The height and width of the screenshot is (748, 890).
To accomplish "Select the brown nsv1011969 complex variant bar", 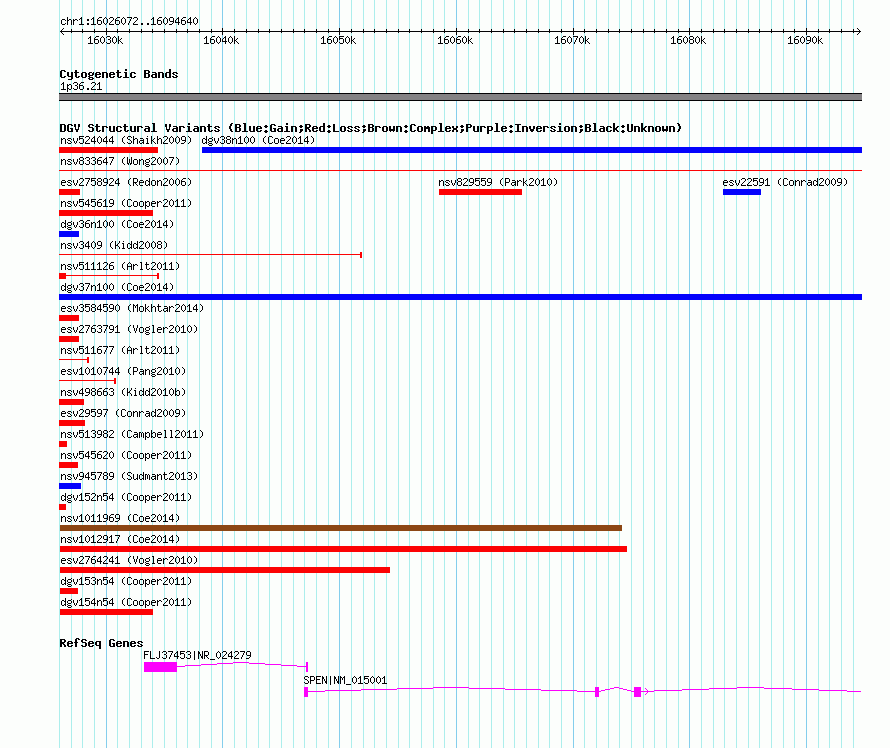I will [341, 528].
